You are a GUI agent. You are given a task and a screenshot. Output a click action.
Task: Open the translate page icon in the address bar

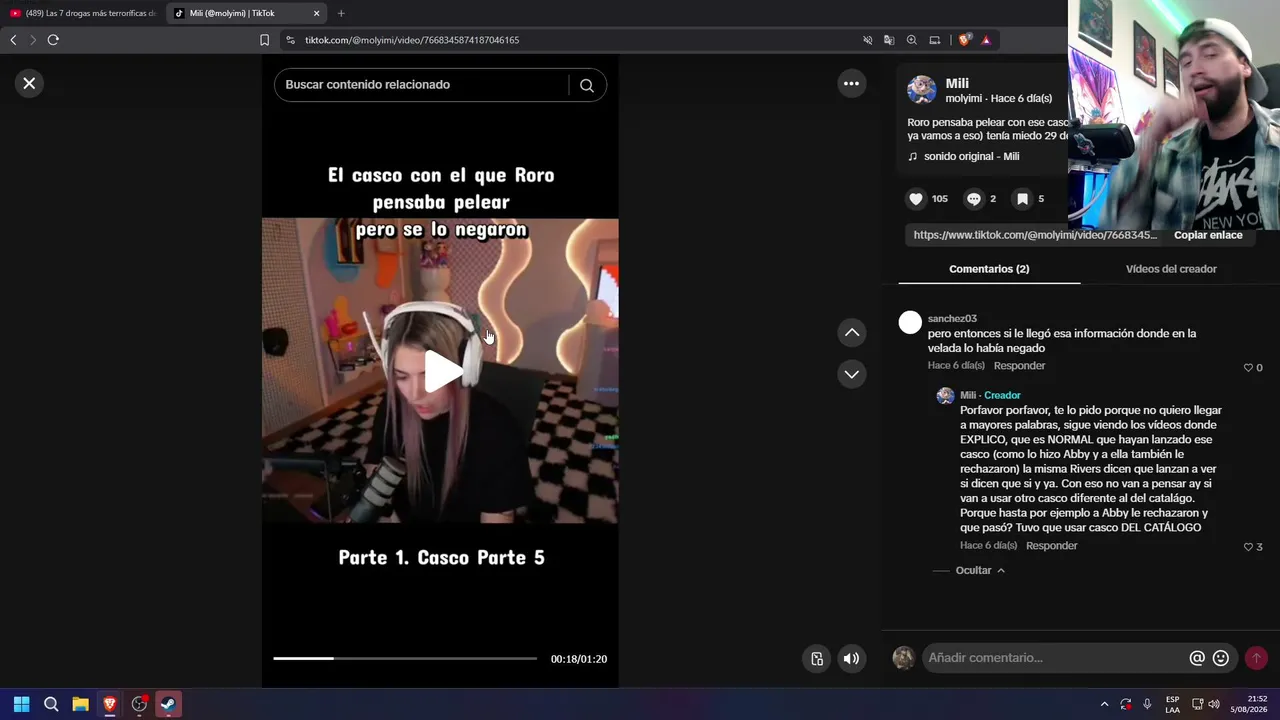click(x=889, y=40)
